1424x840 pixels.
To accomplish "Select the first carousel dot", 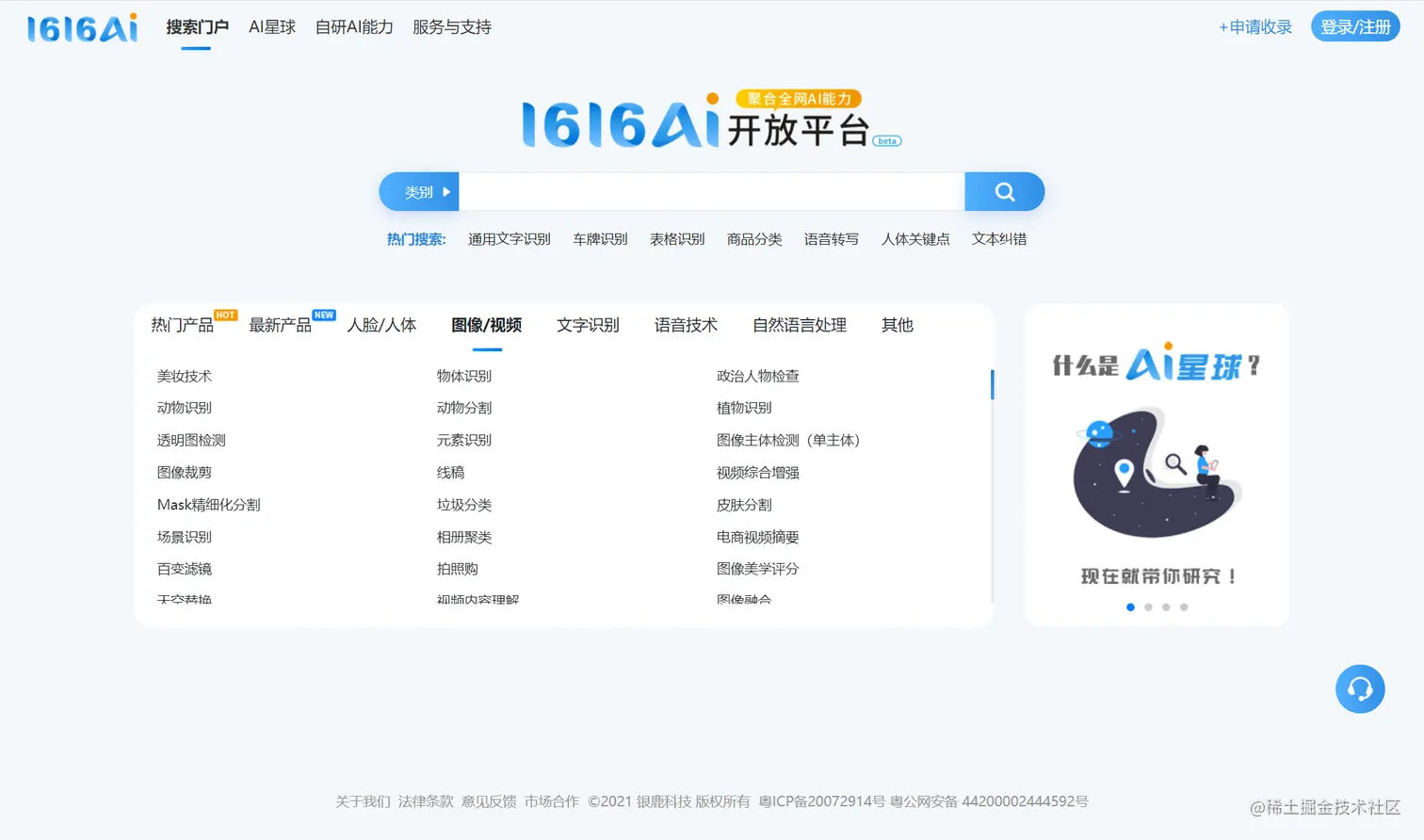I will [1130, 607].
